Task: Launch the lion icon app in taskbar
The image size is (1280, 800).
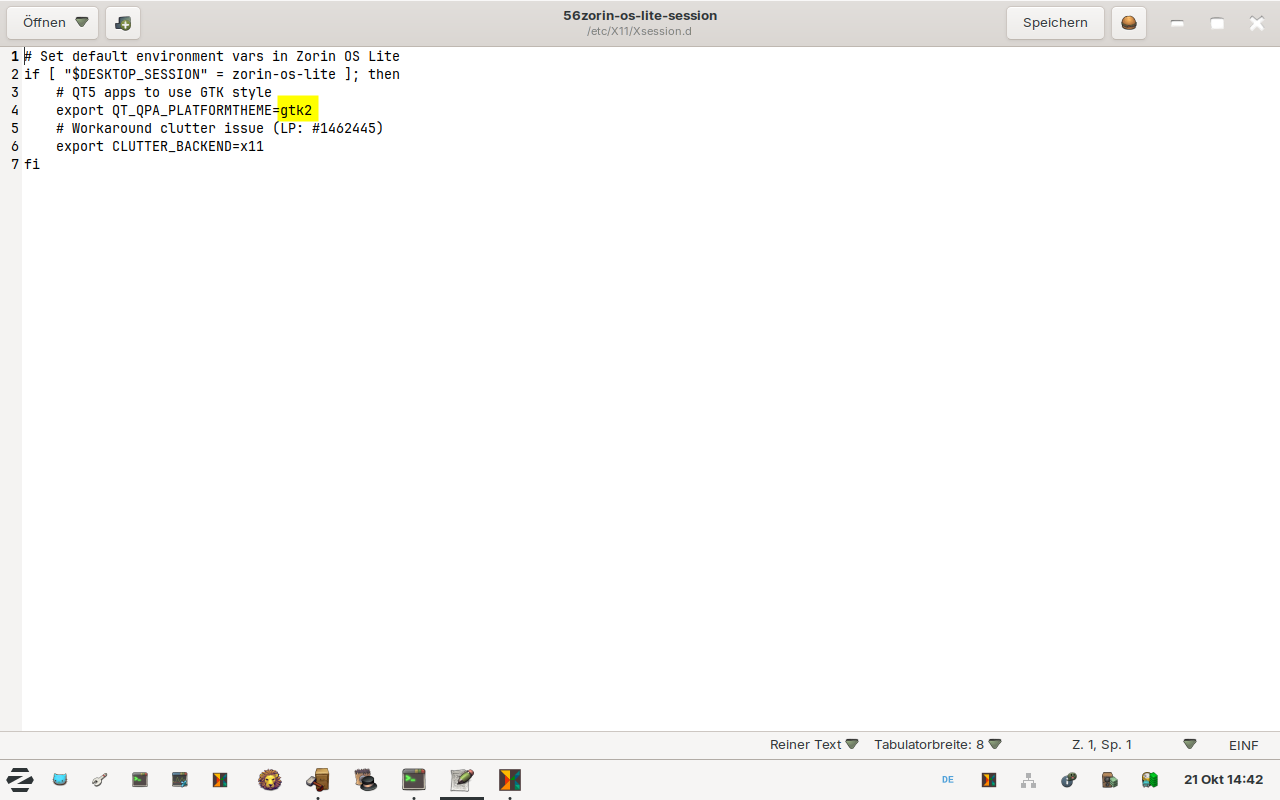Action: pos(269,780)
